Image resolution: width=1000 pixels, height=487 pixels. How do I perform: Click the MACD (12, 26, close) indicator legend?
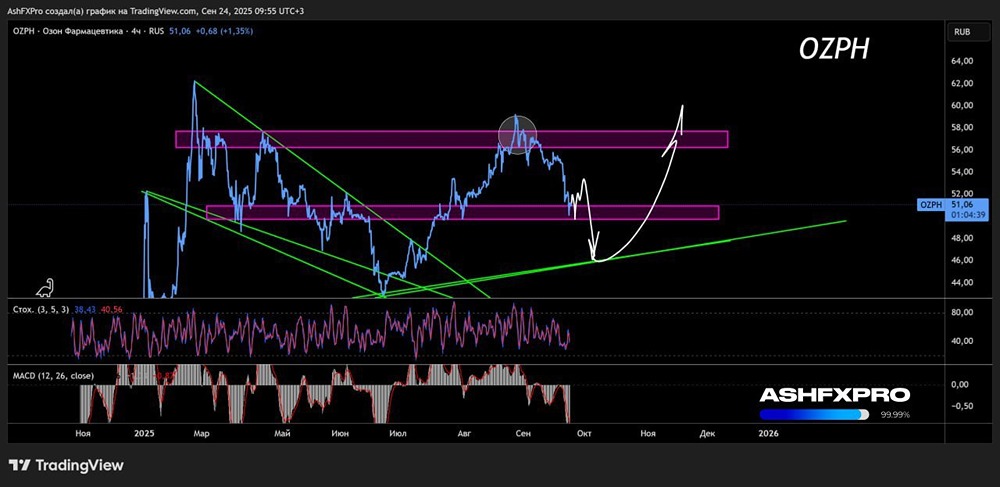(53, 376)
